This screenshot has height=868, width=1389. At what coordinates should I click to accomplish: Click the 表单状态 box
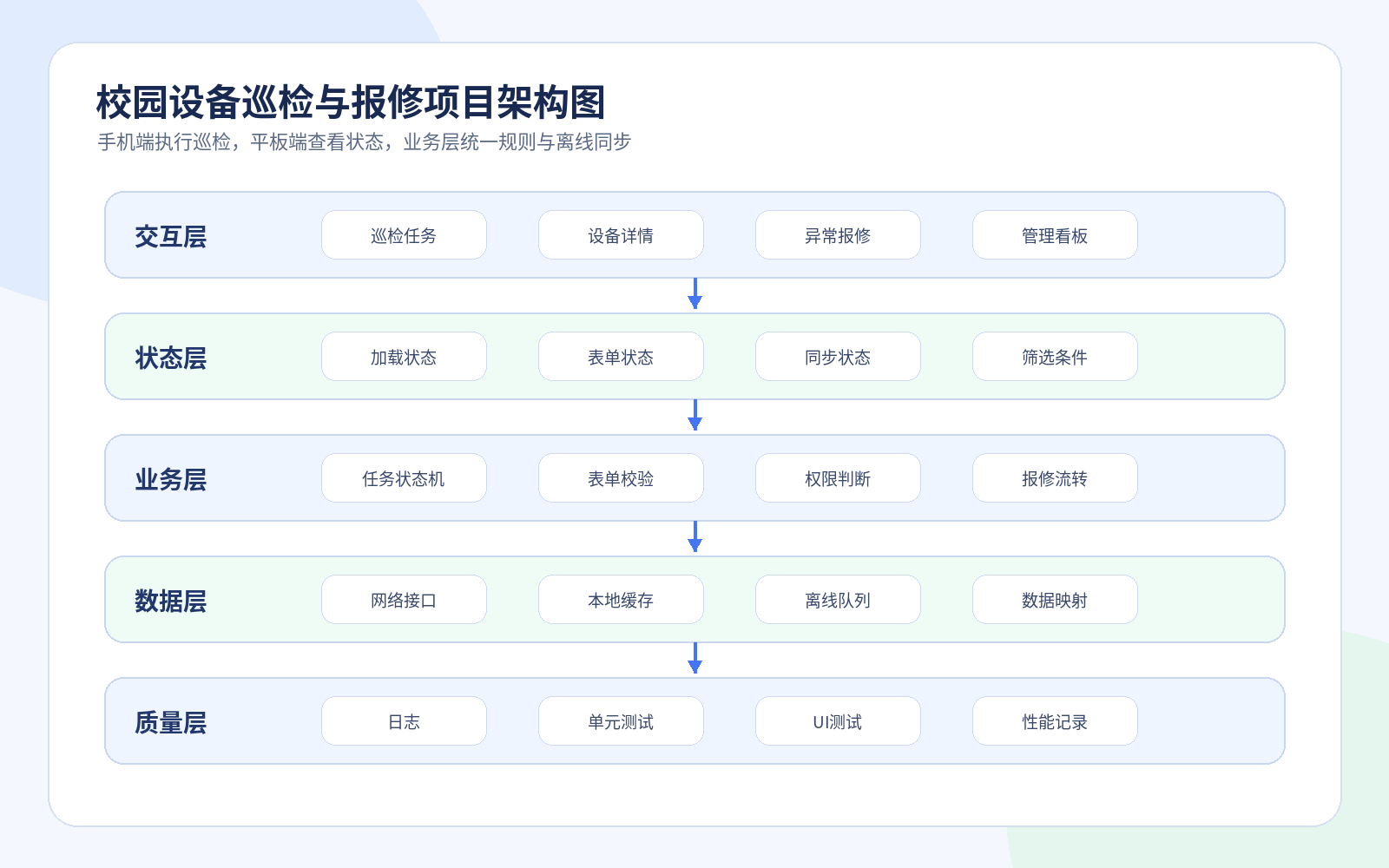[x=621, y=357]
